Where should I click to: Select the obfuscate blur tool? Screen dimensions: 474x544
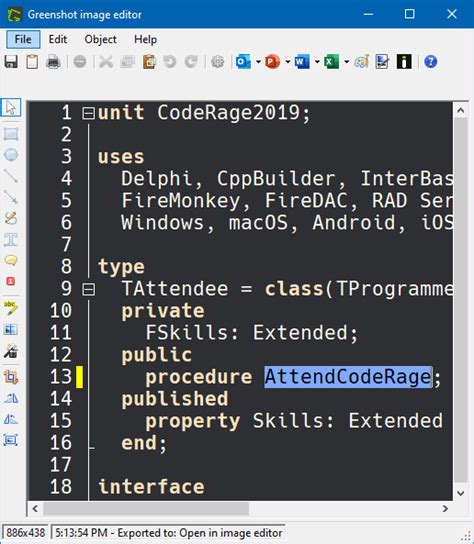(x=11, y=330)
